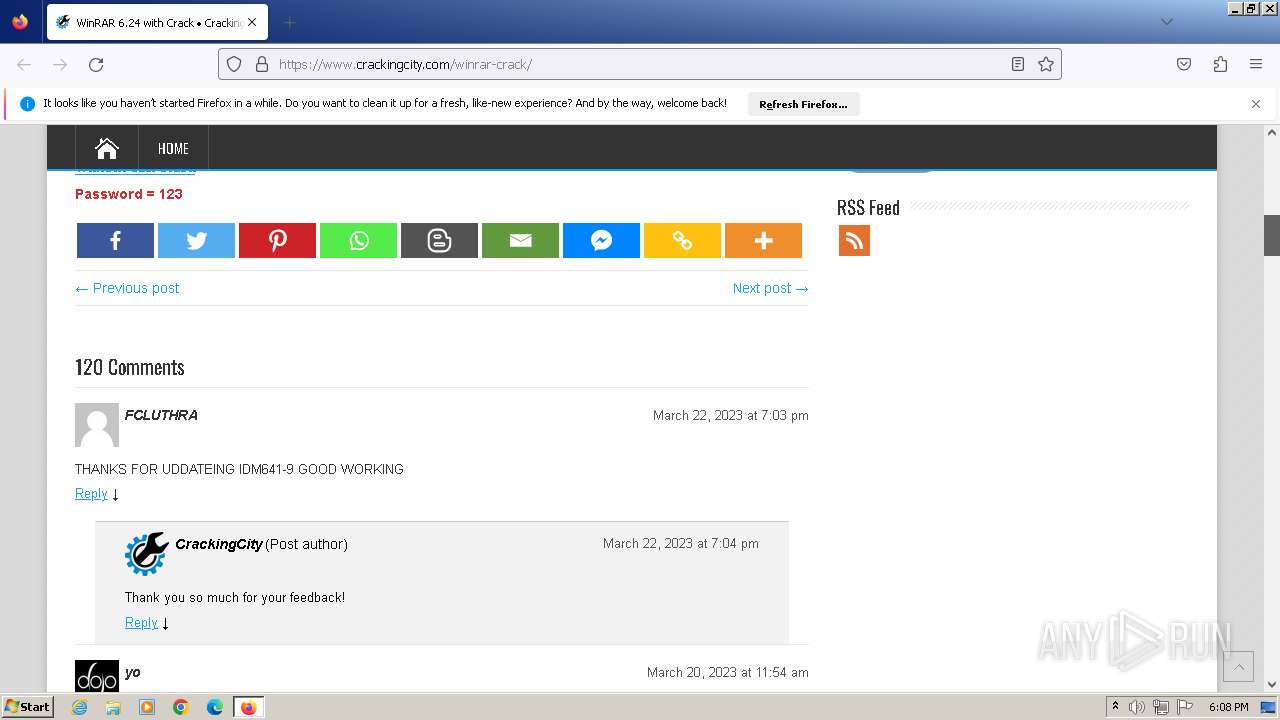This screenshot has width=1280, height=720.
Task: Open March 22, 2023 7:04 pm timestamp
Action: coord(681,544)
